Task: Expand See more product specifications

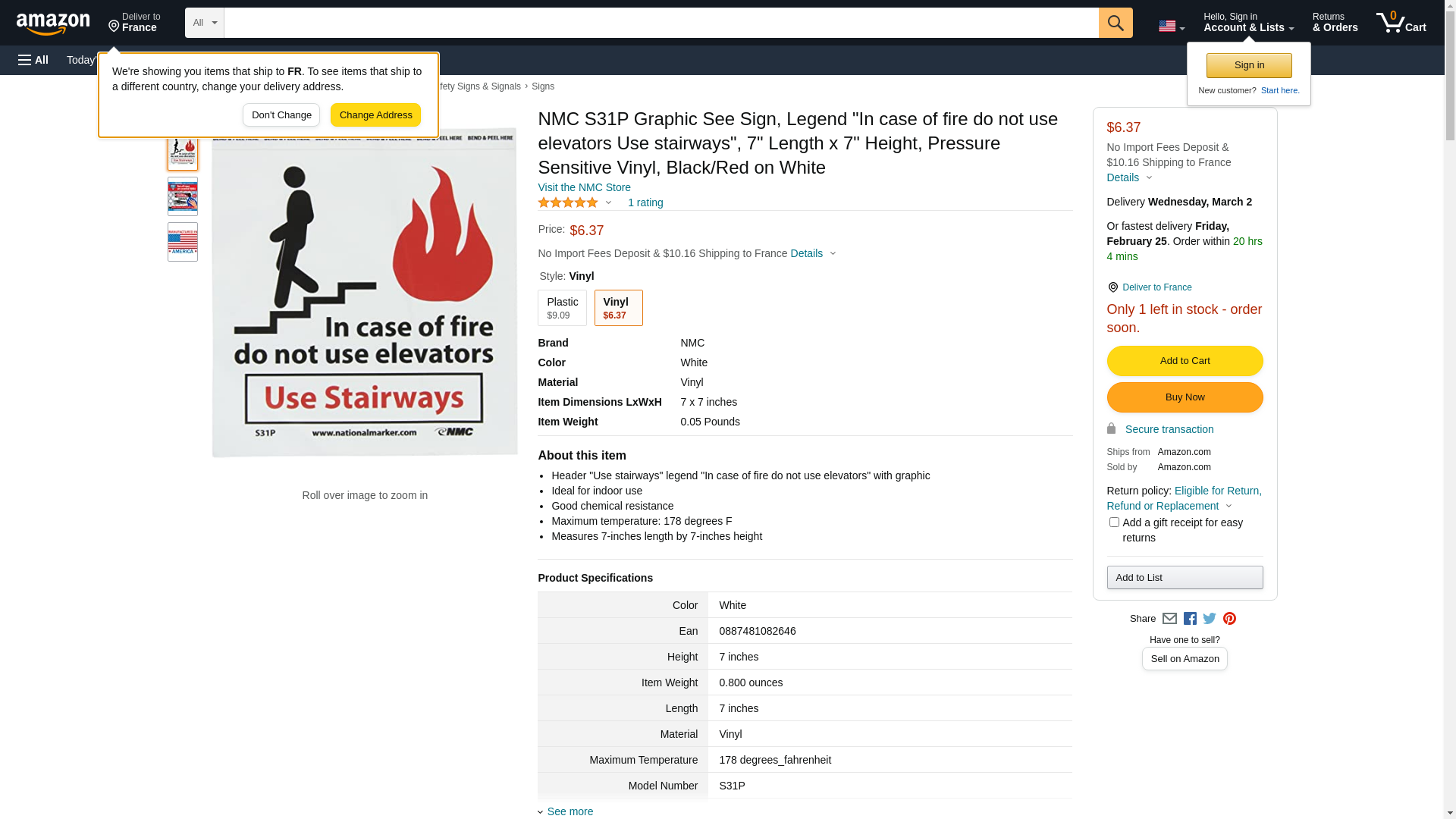Action: 570,811
